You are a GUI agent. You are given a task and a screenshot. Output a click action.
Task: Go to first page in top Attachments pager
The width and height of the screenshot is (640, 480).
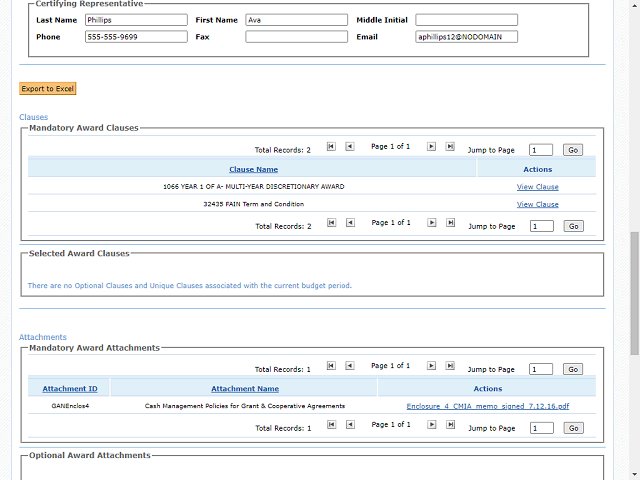click(331, 366)
